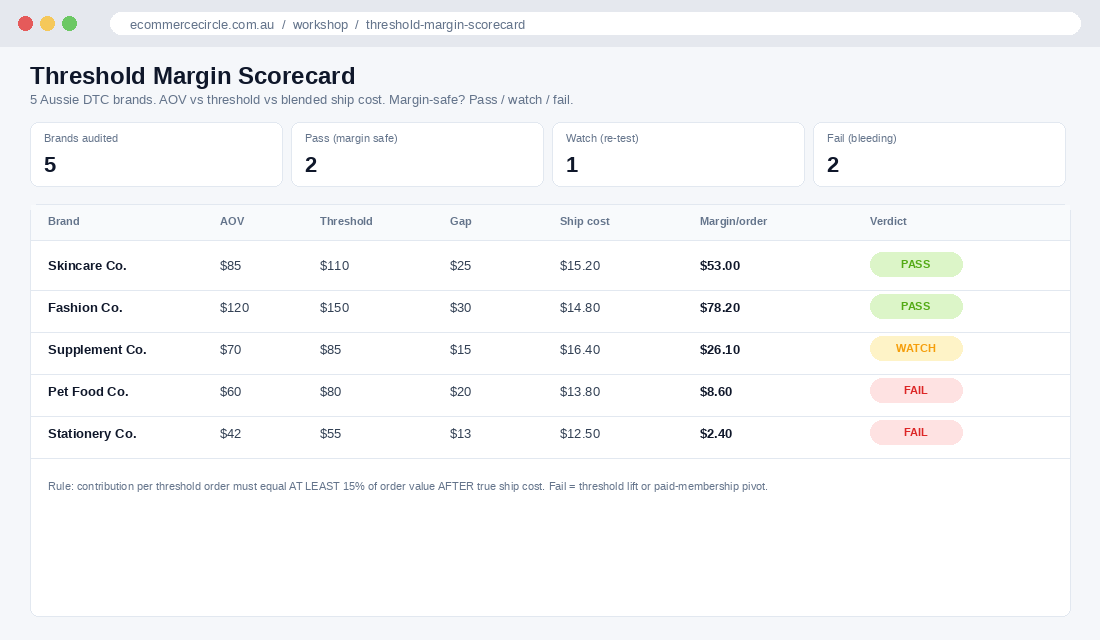Click the PASS badge for Fashion Co.
1100x640 pixels.
click(916, 307)
